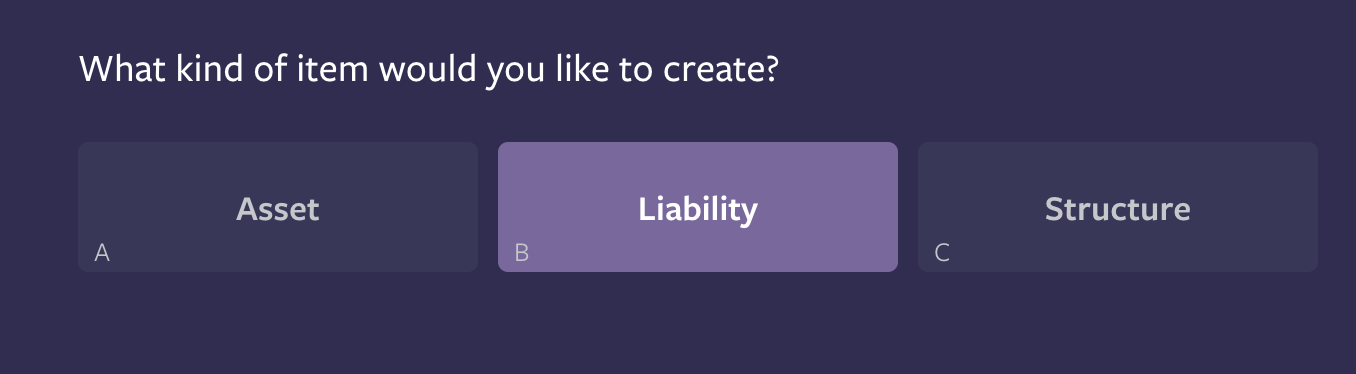This screenshot has width=1356, height=374.
Task: Click the question heading text
Action: (x=428, y=70)
